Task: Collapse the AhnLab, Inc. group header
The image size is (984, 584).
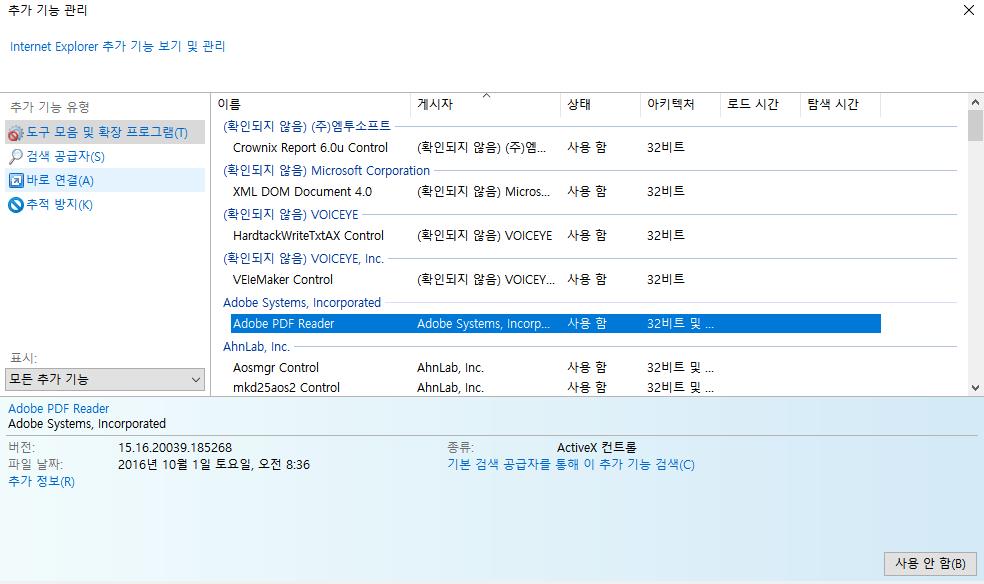Action: [256, 346]
